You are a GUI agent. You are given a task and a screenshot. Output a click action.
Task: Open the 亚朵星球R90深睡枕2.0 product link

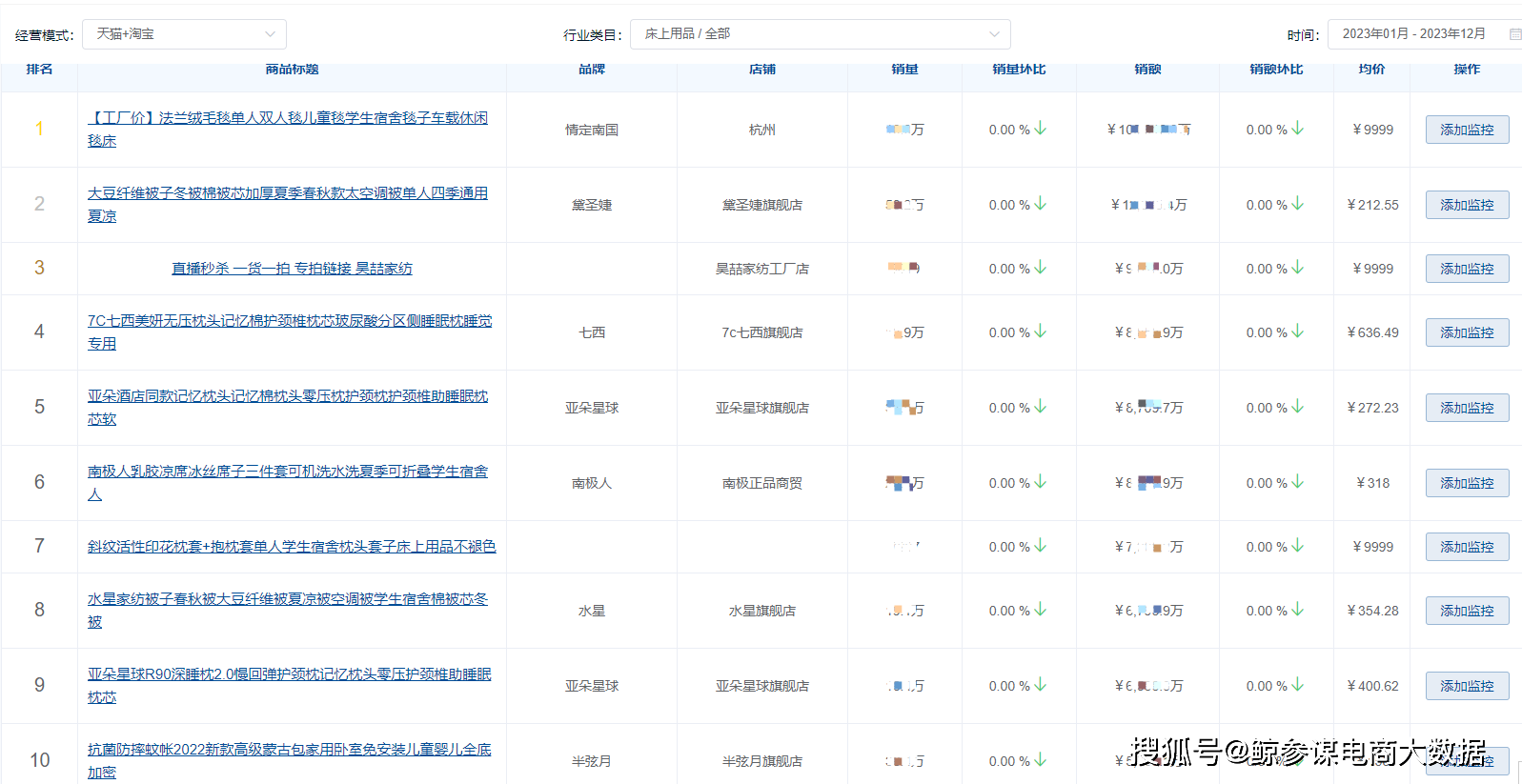click(290, 686)
